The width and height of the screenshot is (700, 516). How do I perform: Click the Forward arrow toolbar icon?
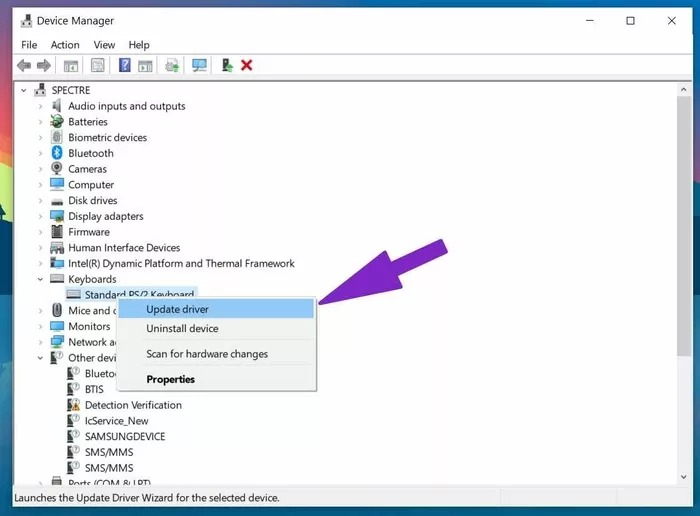pos(44,66)
